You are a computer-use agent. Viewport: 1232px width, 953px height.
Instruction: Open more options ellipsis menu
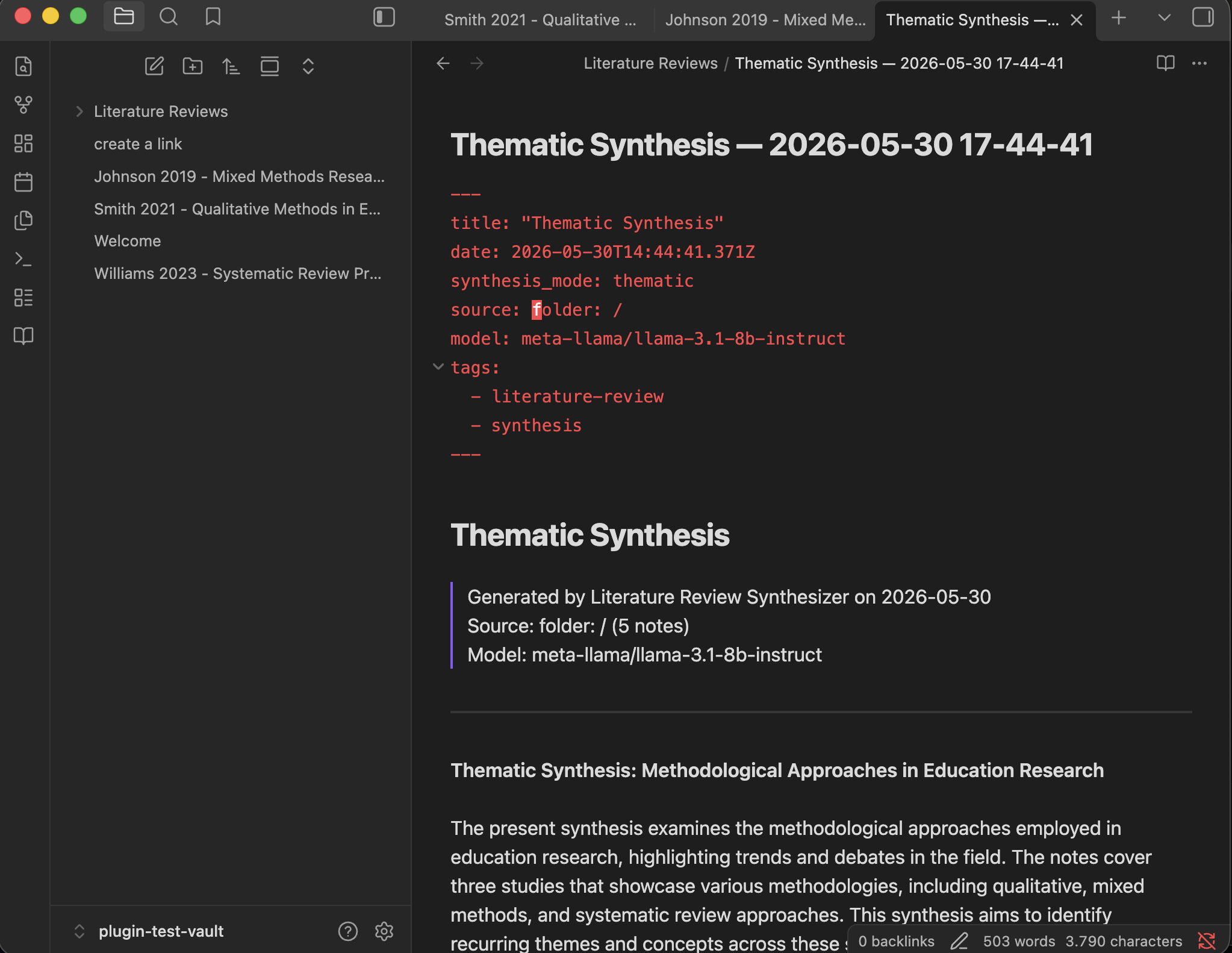click(x=1199, y=63)
